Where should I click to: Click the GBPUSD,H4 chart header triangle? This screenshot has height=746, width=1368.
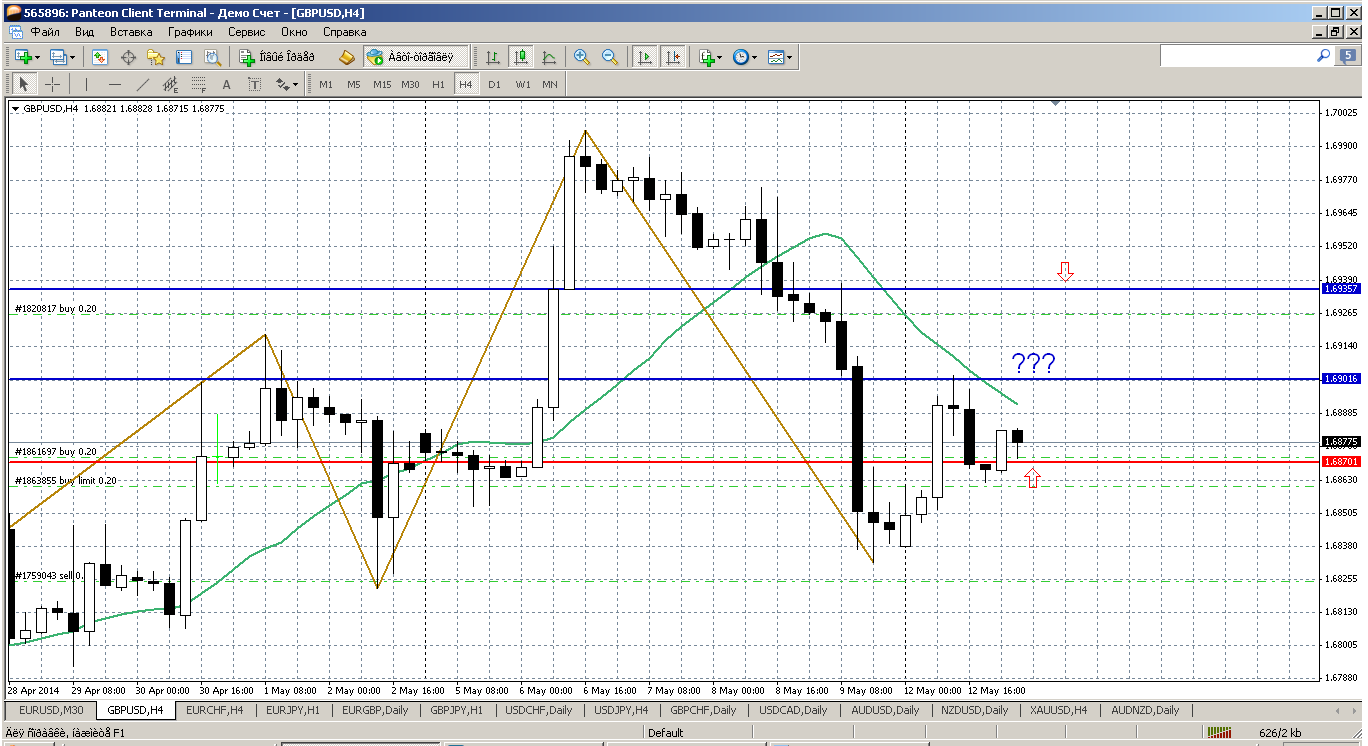coord(15,108)
